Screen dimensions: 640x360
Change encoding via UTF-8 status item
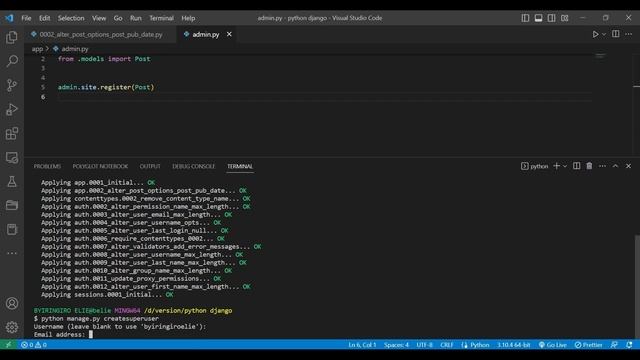click(424, 345)
